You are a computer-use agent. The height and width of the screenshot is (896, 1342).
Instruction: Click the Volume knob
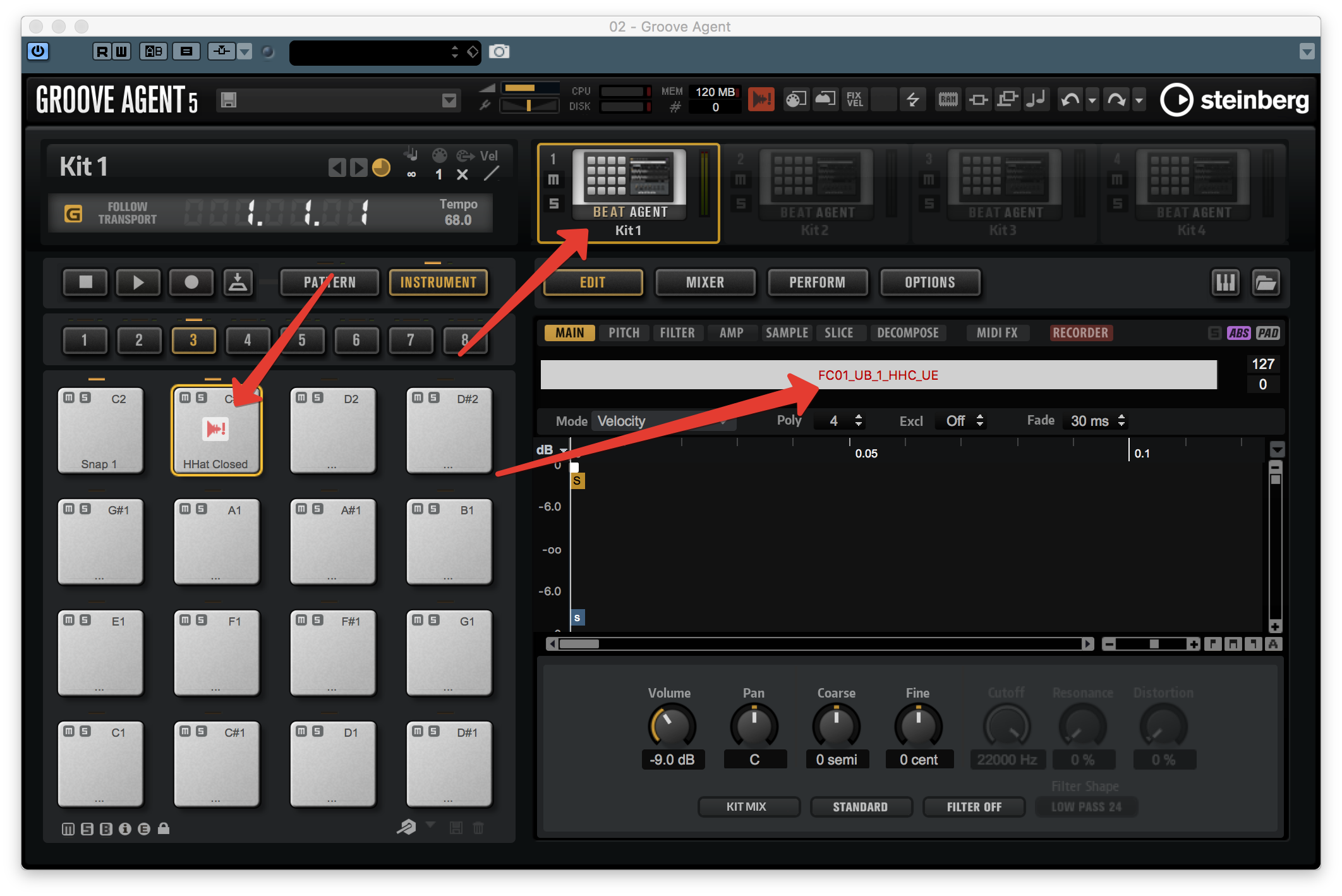672,727
